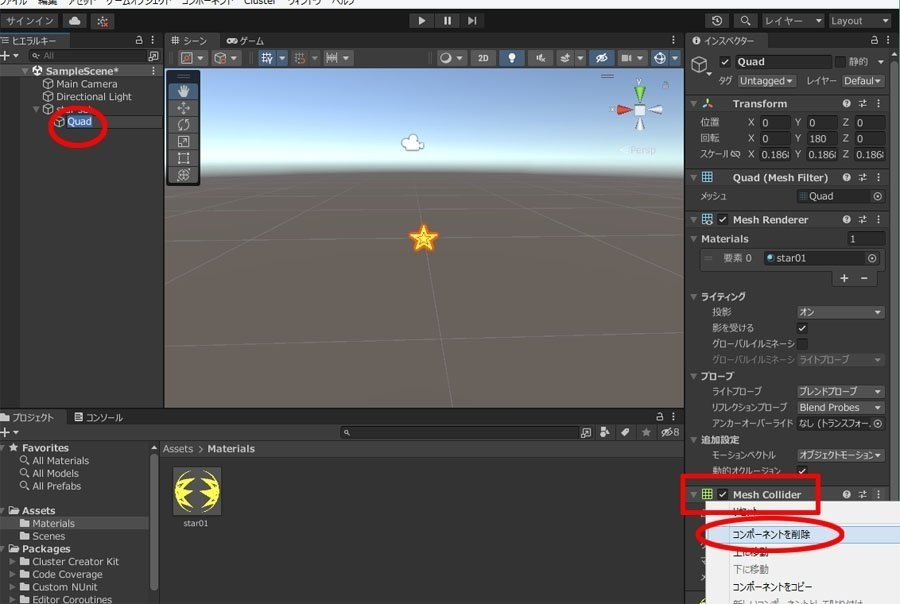Lock the Hierarchy panel
The image size is (900, 604).
point(138,40)
